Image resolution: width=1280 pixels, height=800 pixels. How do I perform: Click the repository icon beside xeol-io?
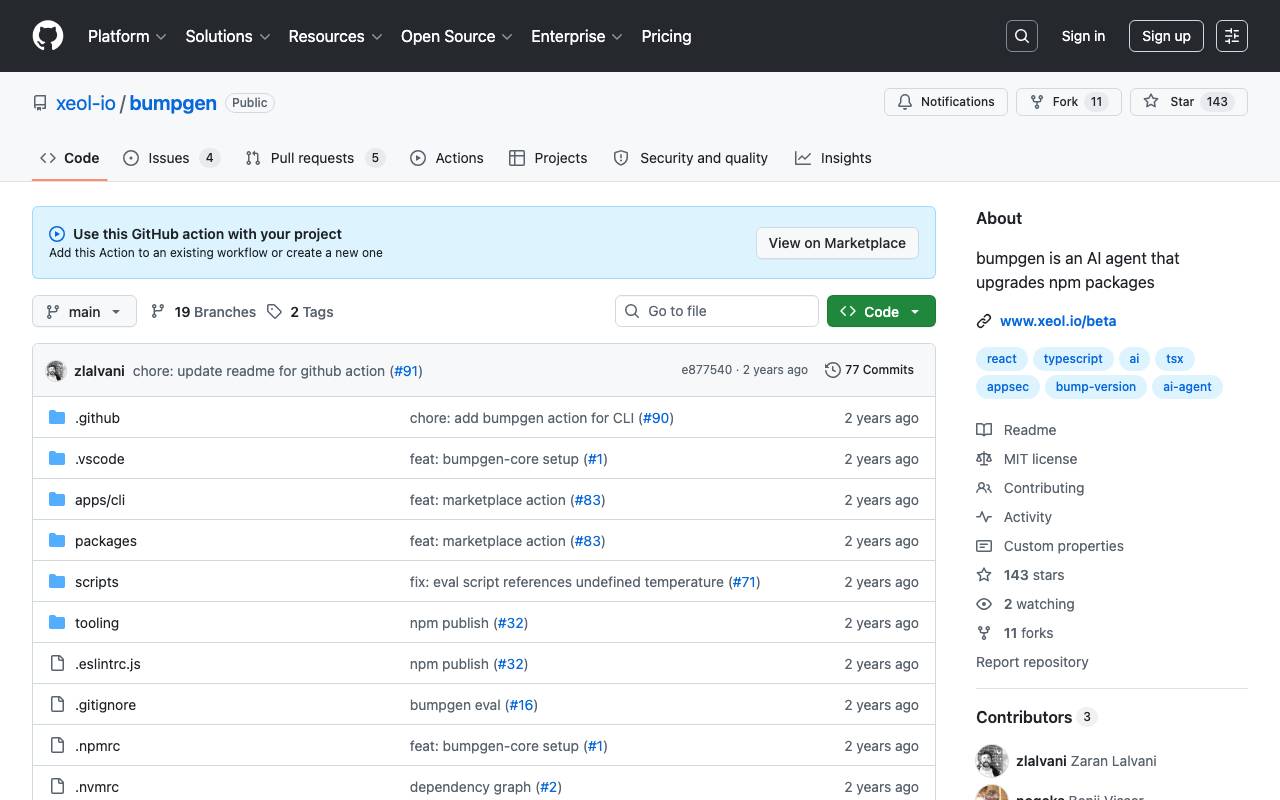pos(40,103)
